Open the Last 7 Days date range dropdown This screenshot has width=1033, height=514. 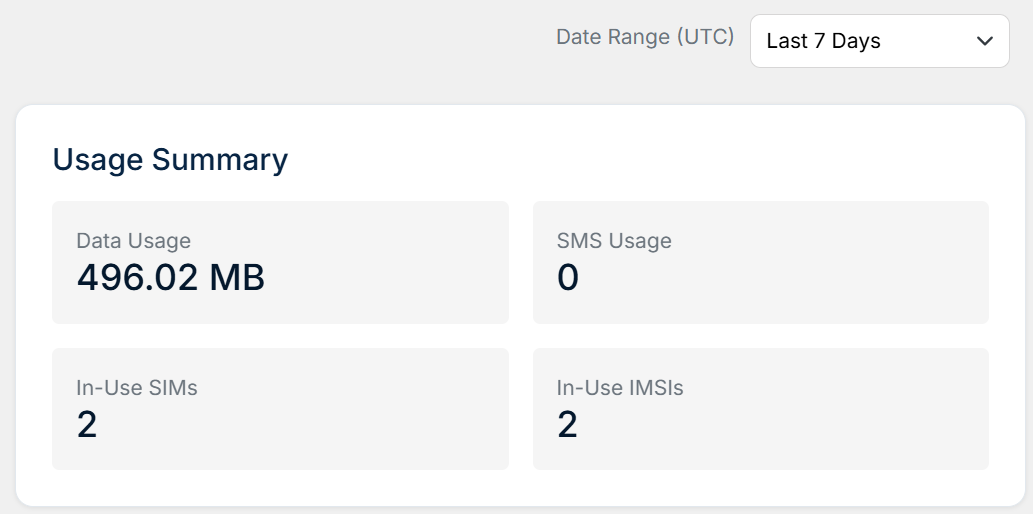[x=879, y=41]
